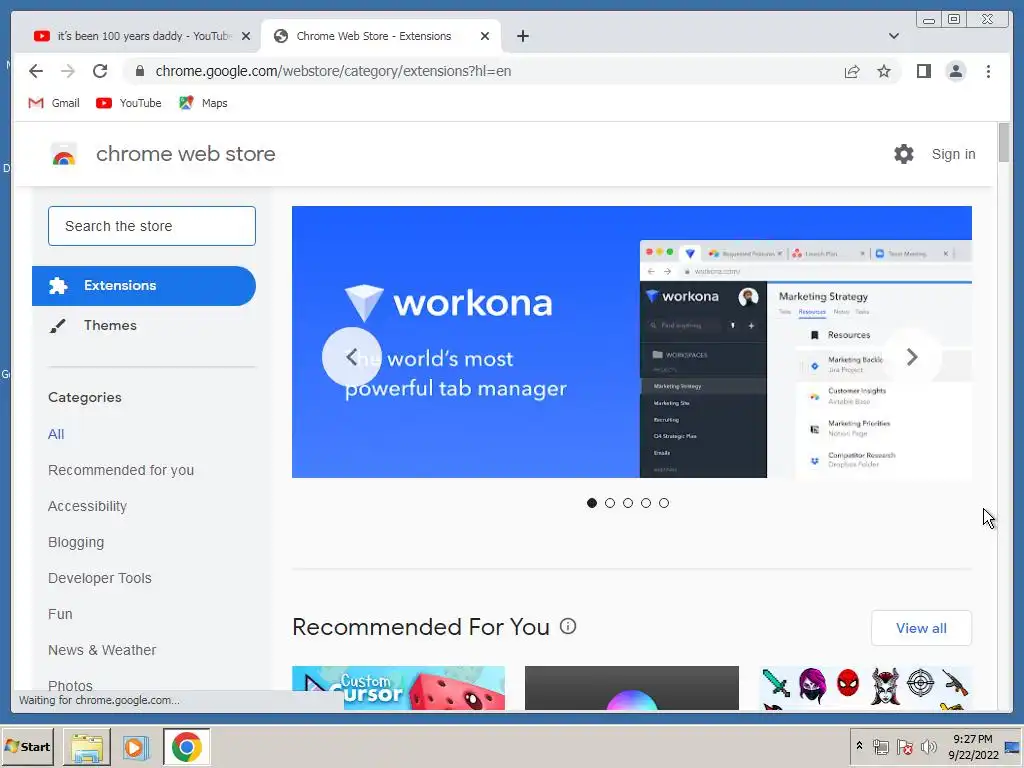The height and width of the screenshot is (768, 1024).
Task: Choose the Developer Tools category
Action: [100, 578]
